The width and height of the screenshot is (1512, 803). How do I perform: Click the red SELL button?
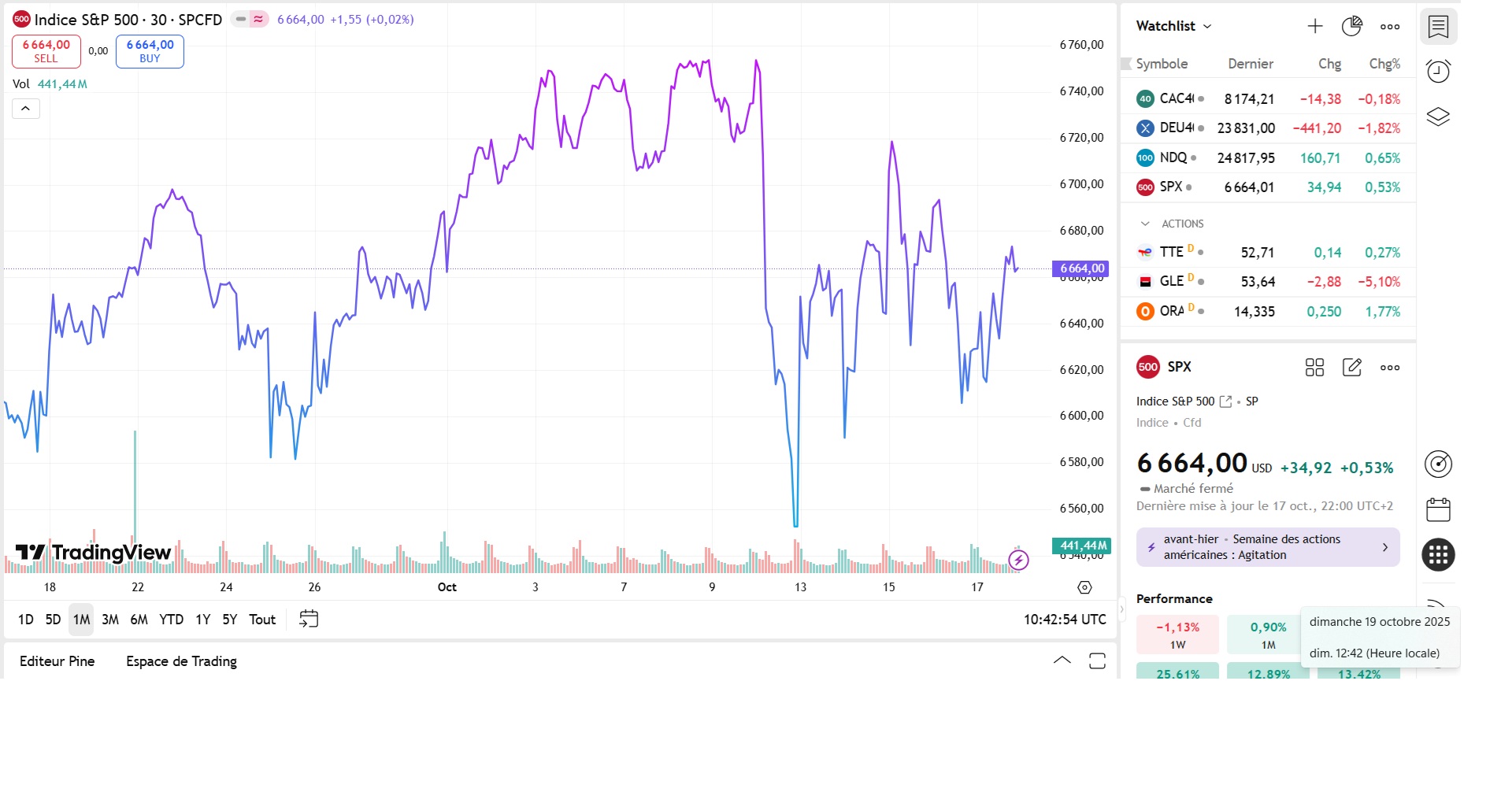click(x=46, y=51)
